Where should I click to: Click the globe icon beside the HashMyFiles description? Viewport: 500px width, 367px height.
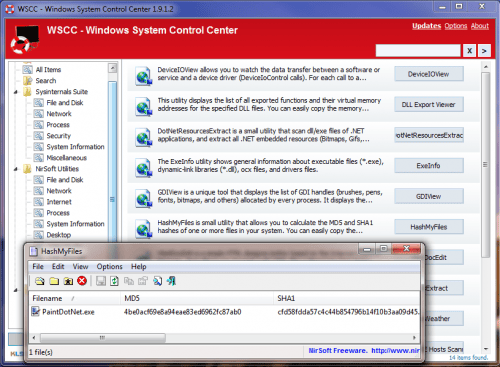point(144,229)
